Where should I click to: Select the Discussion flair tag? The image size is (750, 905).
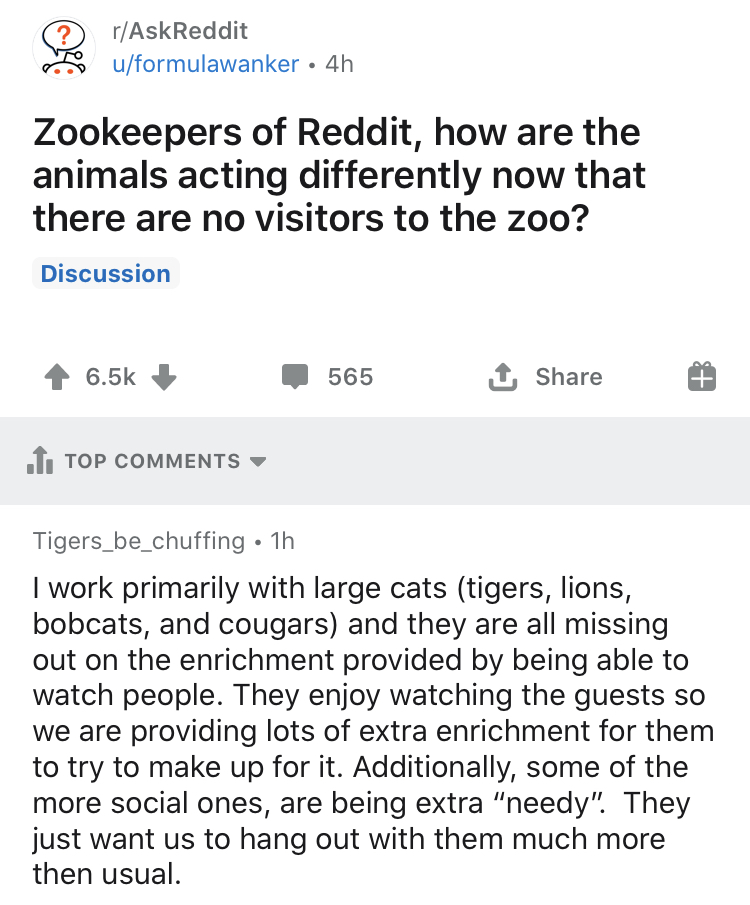tap(106, 273)
